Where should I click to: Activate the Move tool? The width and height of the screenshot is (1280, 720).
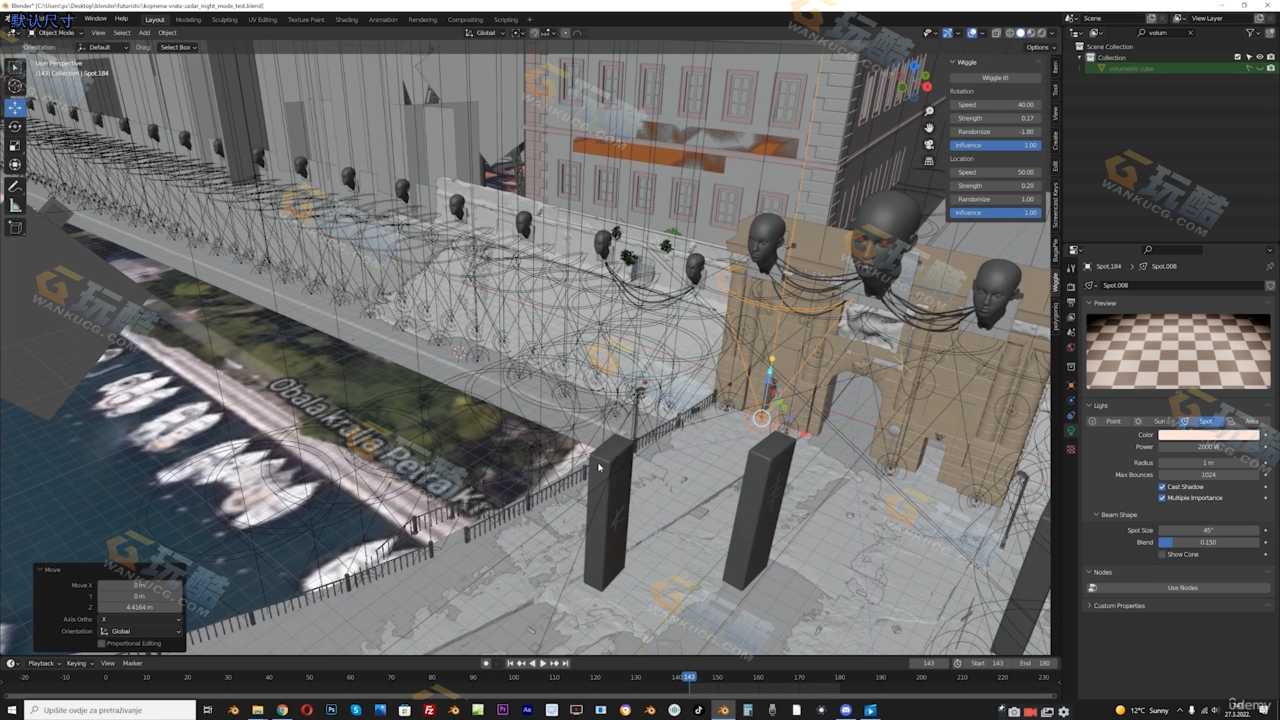15,107
